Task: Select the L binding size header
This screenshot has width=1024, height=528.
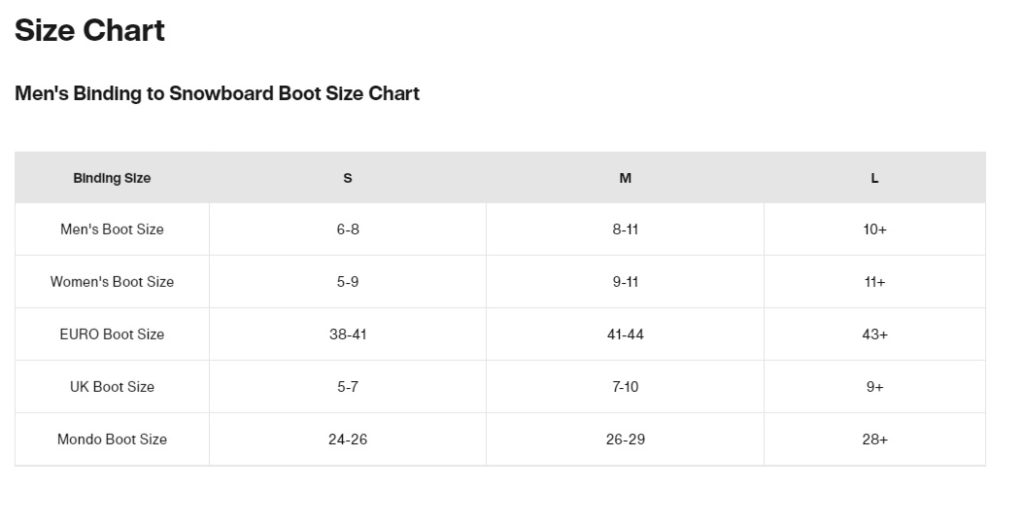Action: pyautogui.click(x=875, y=178)
